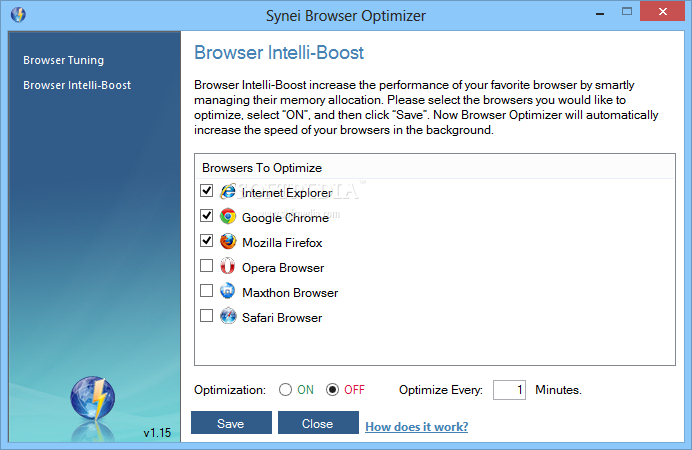692x450 pixels.
Task: Select the Optimization ON radio button
Action: [286, 390]
